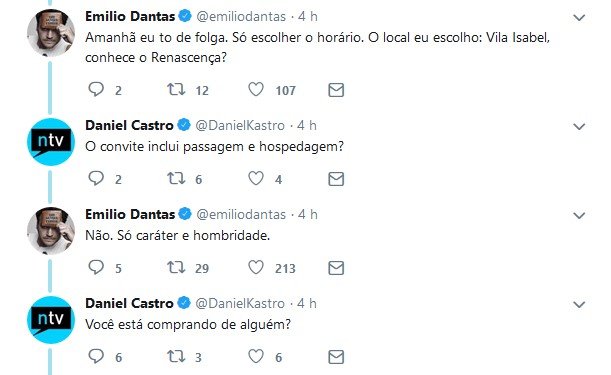Reply to 'O convite inclui passagem' tweet
Image resolution: width=611 pixels, height=375 pixels.
(96, 179)
